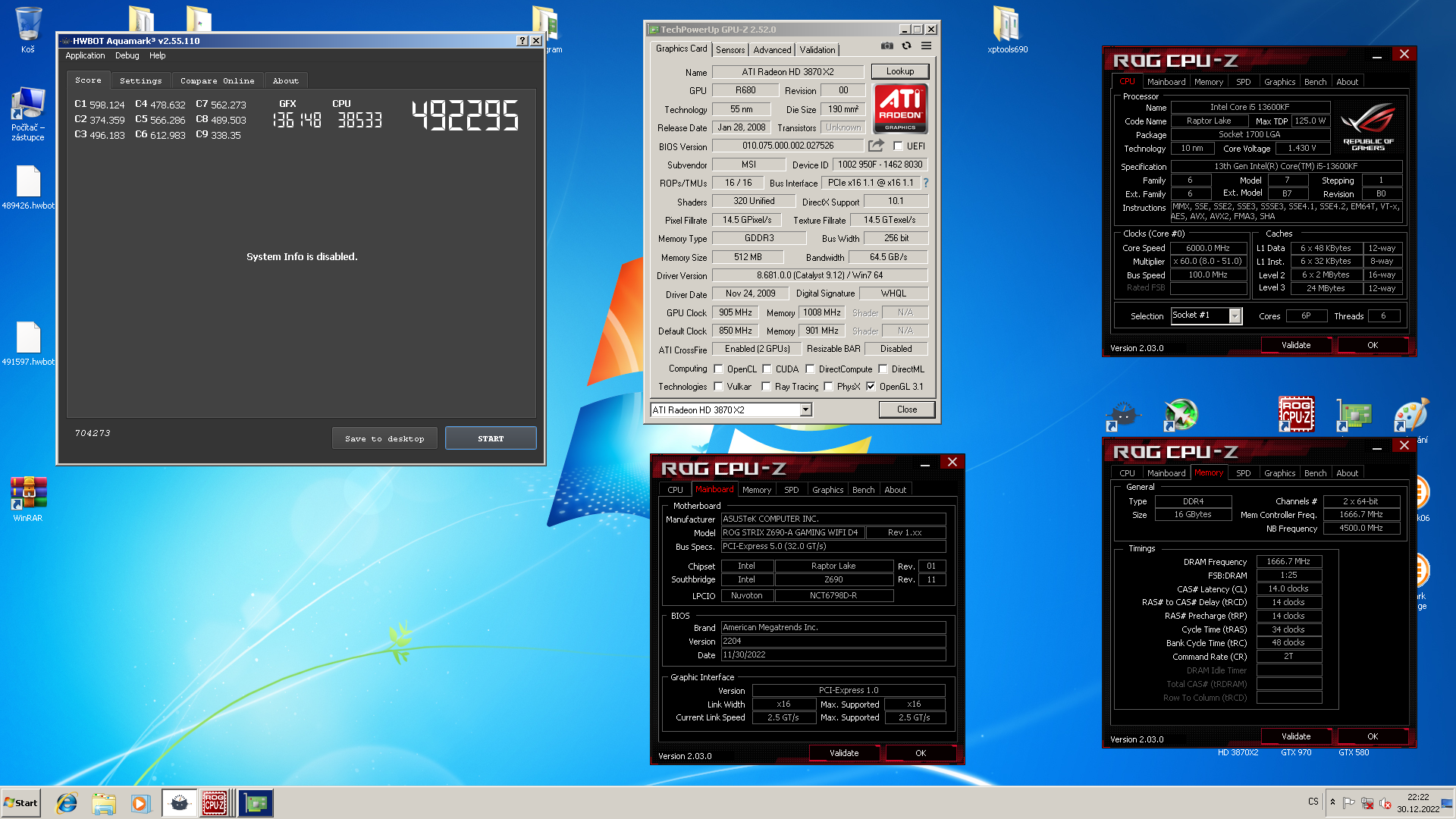1456x819 pixels.
Task: Toggle the OpenGL 3.1 checkbox
Action: pos(871,387)
